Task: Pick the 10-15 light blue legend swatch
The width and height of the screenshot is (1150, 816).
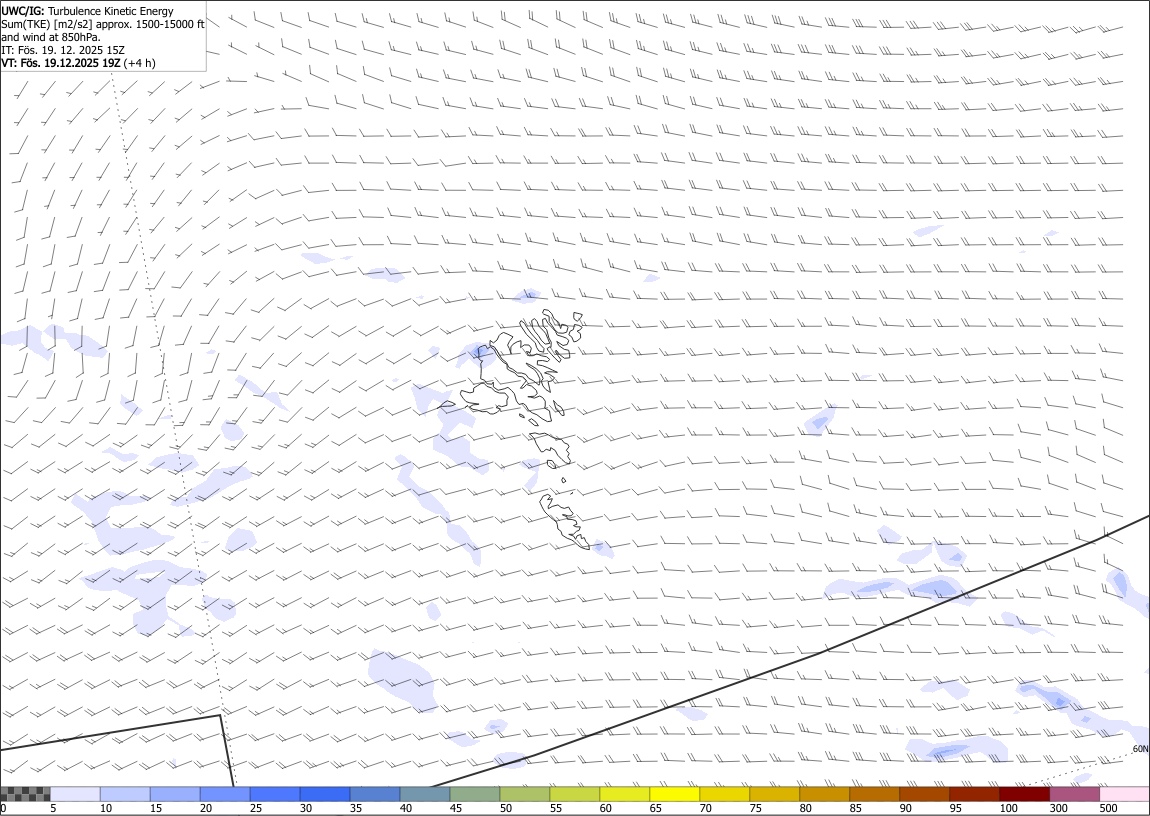Action: (x=125, y=794)
